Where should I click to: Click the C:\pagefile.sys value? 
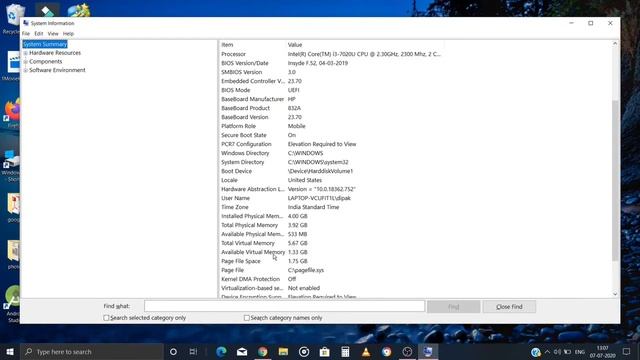306,270
